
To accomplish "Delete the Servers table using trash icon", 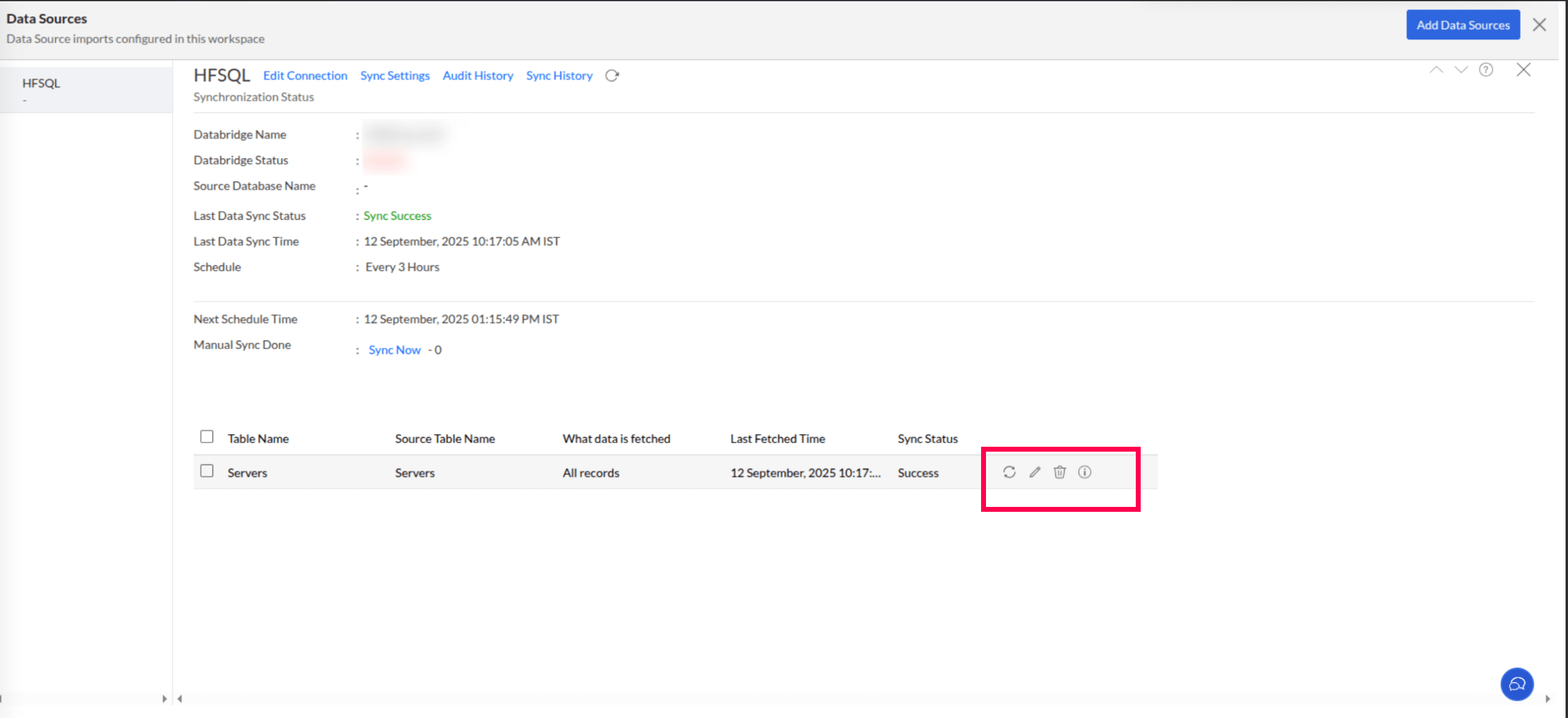I will 1060,472.
